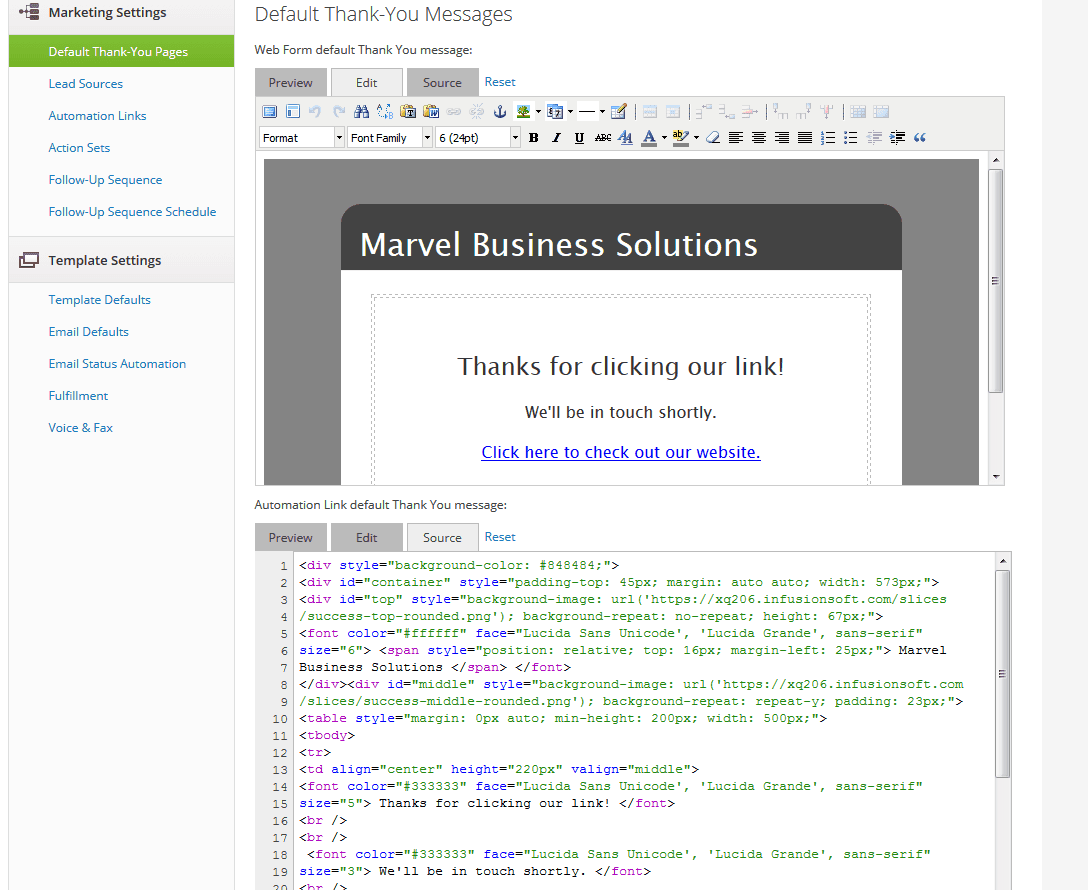This screenshot has height=890, width=1088.
Task: Align text right
Action: 782,137
